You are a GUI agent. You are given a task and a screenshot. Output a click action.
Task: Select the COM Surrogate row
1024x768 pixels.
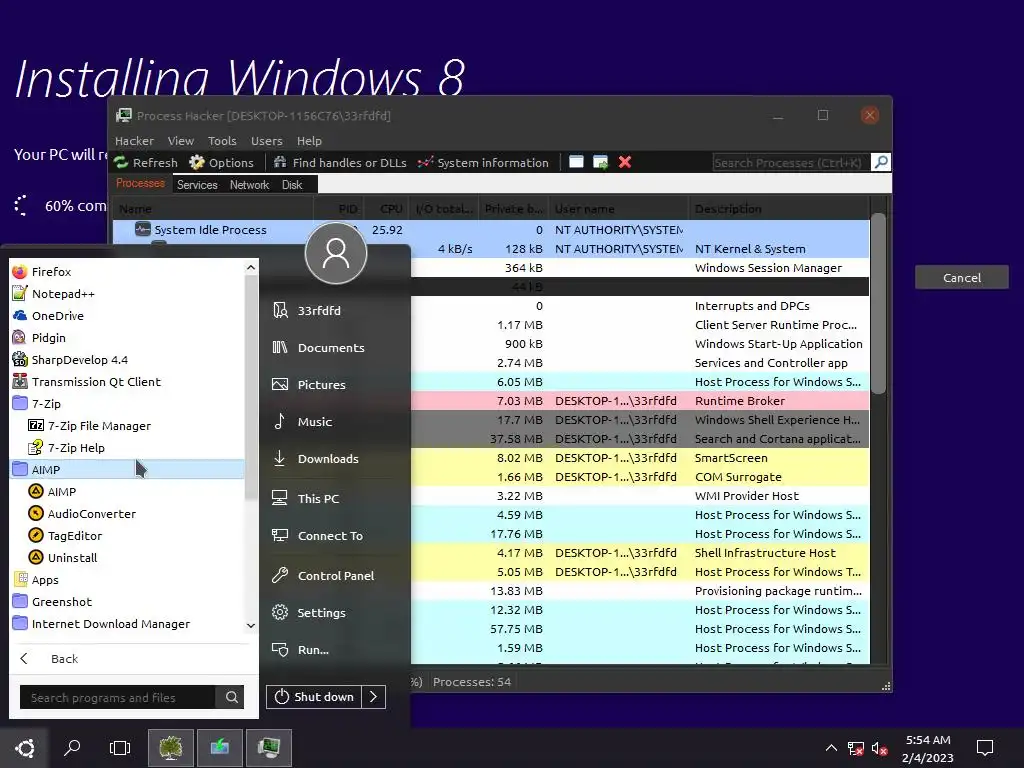coord(639,477)
